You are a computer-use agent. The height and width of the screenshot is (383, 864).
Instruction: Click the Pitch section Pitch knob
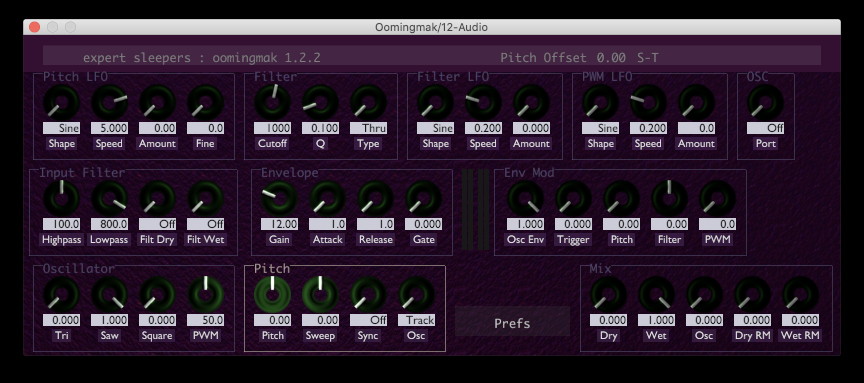272,294
